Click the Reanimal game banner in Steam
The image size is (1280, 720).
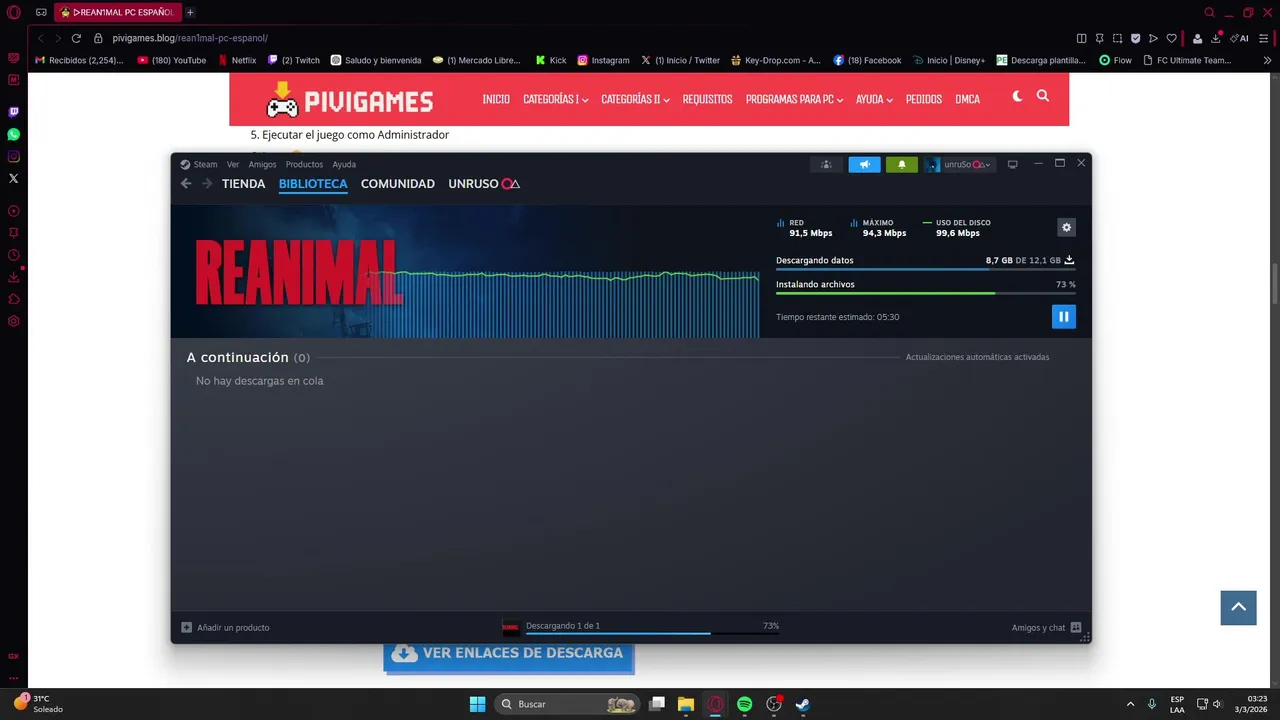pos(300,271)
